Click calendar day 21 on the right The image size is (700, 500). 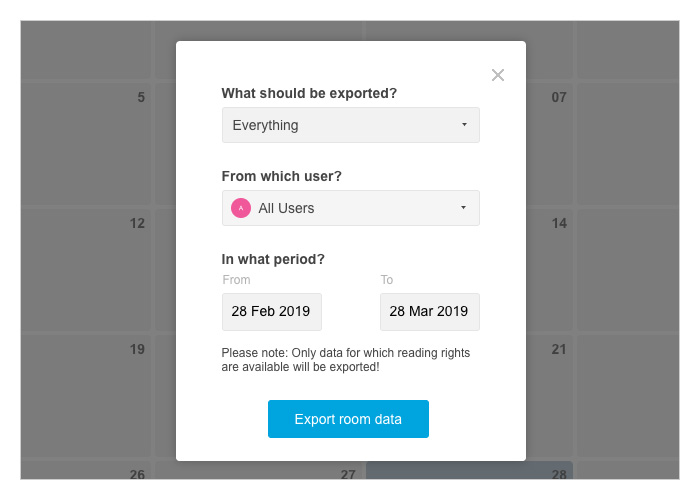559,349
